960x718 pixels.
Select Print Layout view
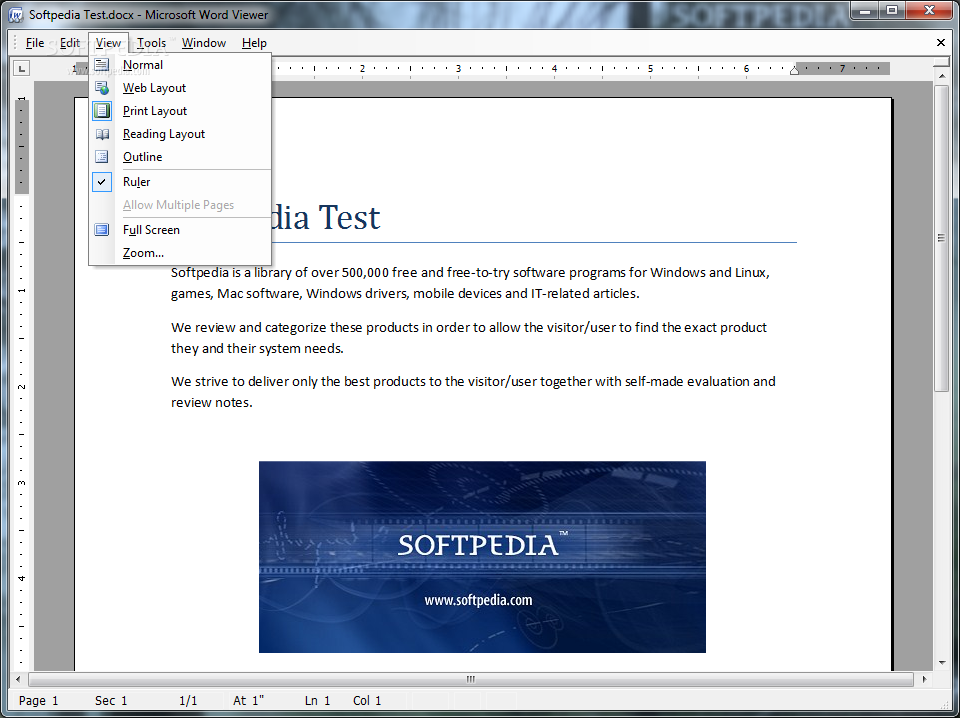pos(180,111)
